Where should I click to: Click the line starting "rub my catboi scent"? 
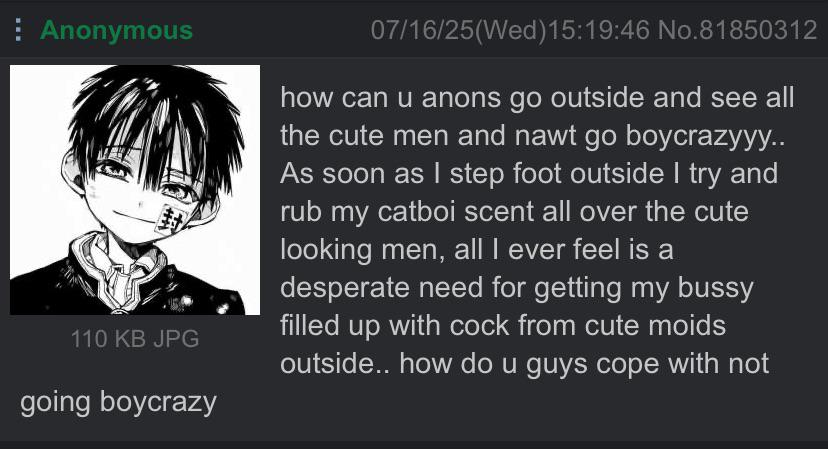click(x=514, y=212)
